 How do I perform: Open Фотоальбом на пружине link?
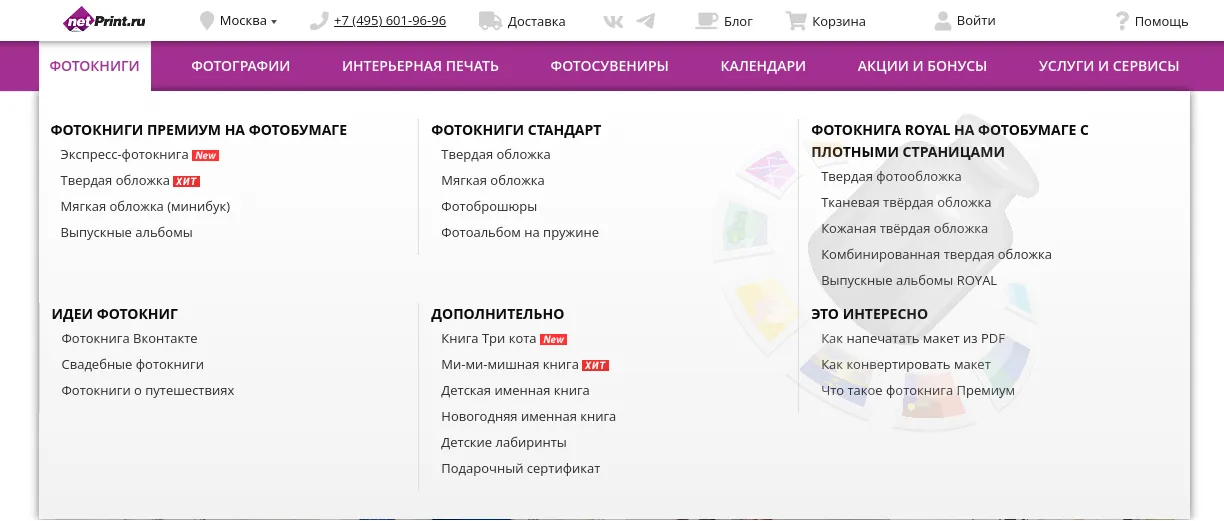[x=520, y=233]
